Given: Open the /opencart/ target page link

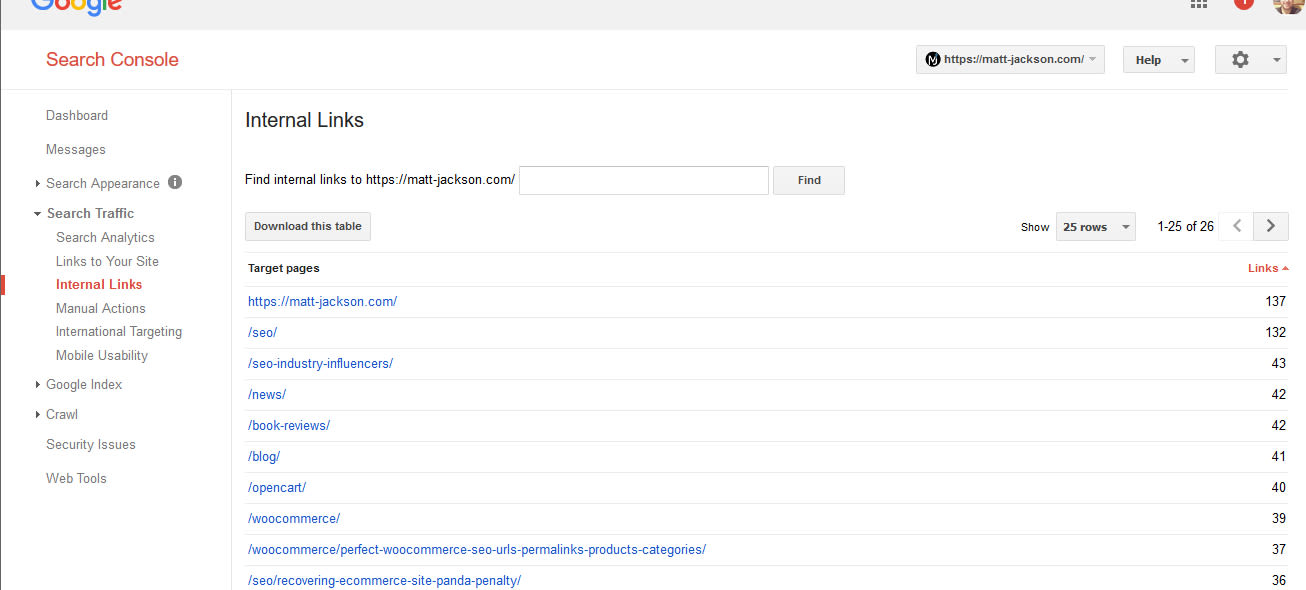Looking at the screenshot, I should (277, 487).
